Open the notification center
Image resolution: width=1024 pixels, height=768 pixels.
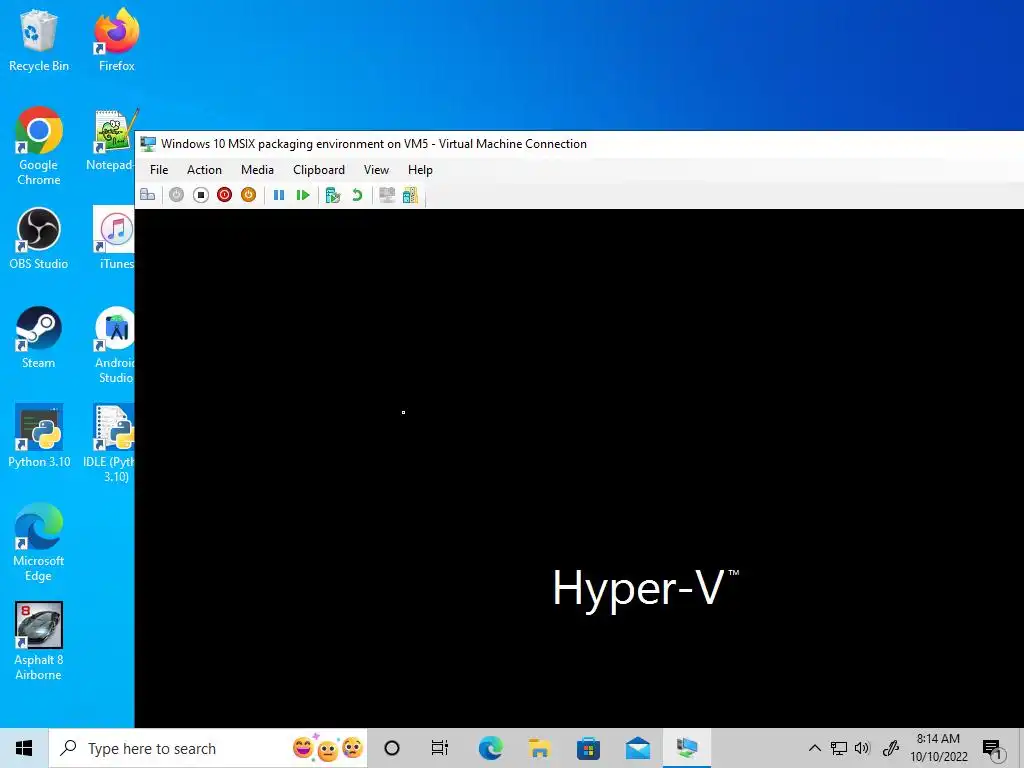tap(993, 748)
